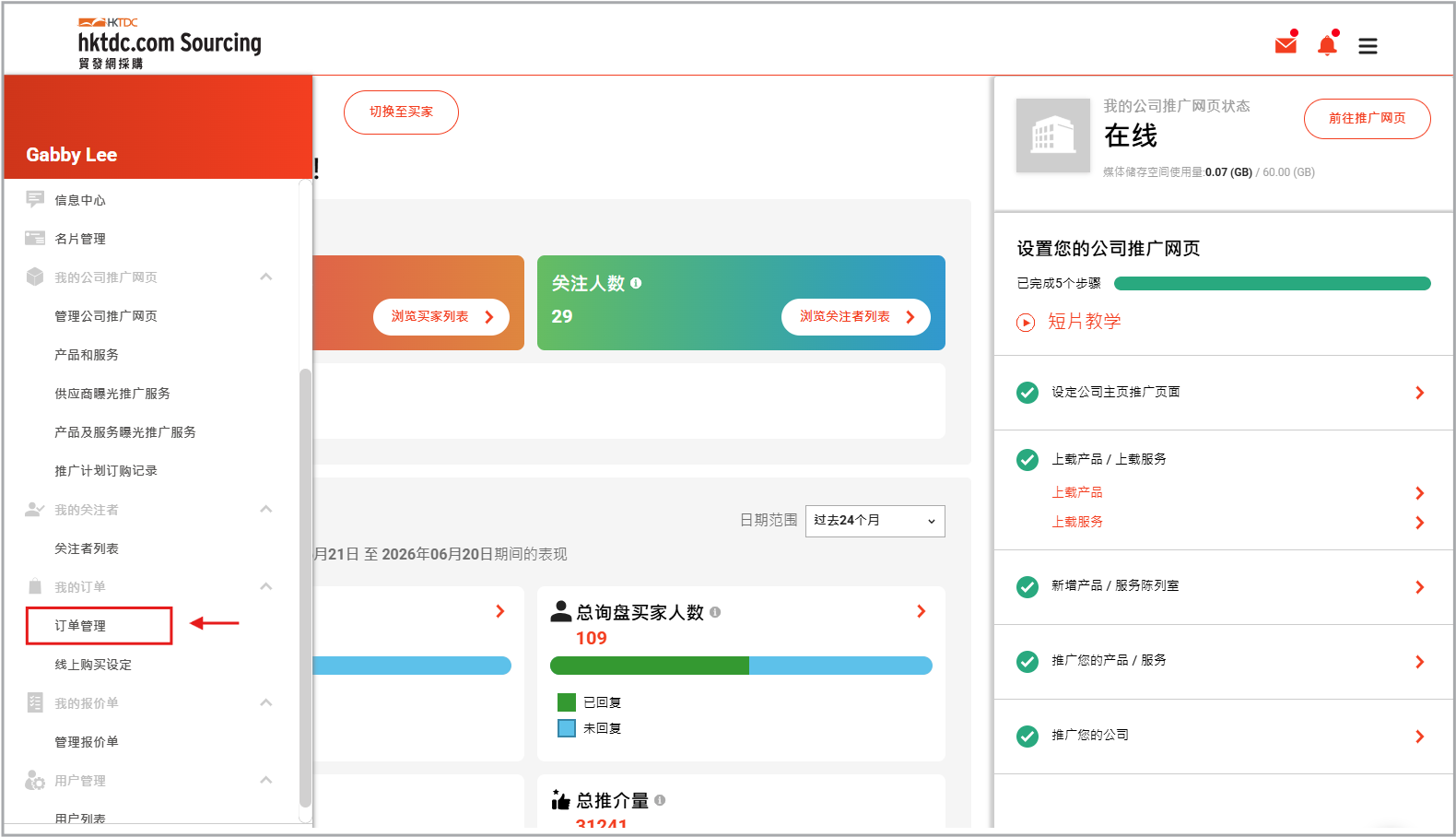Screen dimensions: 1456x837
Task: Click the company building placeholder image
Action: [x=1052, y=136]
